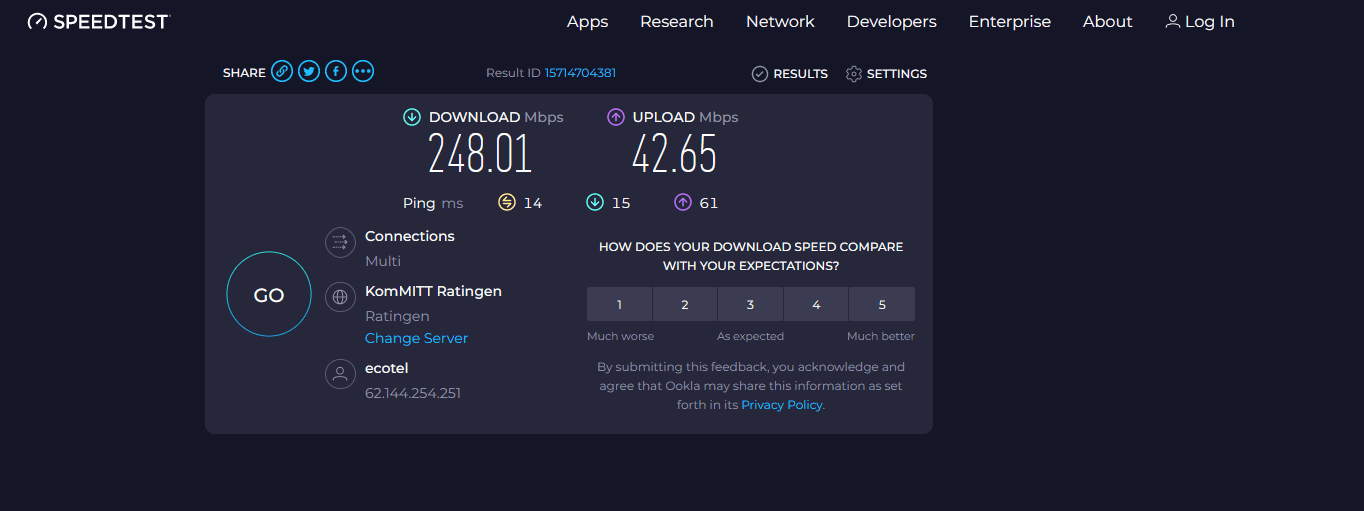Rate download speed 5 Much better
Image resolution: width=1364 pixels, height=511 pixels.
pos(882,304)
